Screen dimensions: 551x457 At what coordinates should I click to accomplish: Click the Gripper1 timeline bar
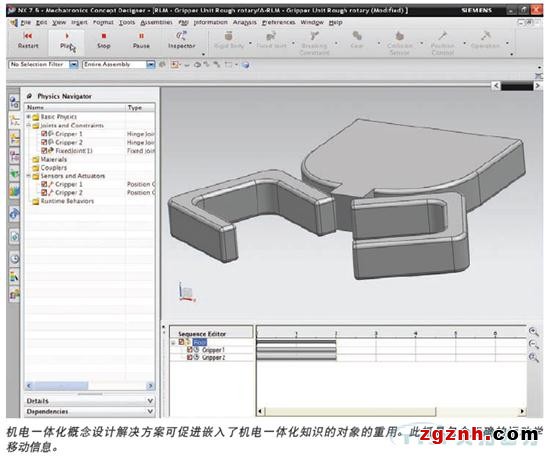[x=296, y=350]
